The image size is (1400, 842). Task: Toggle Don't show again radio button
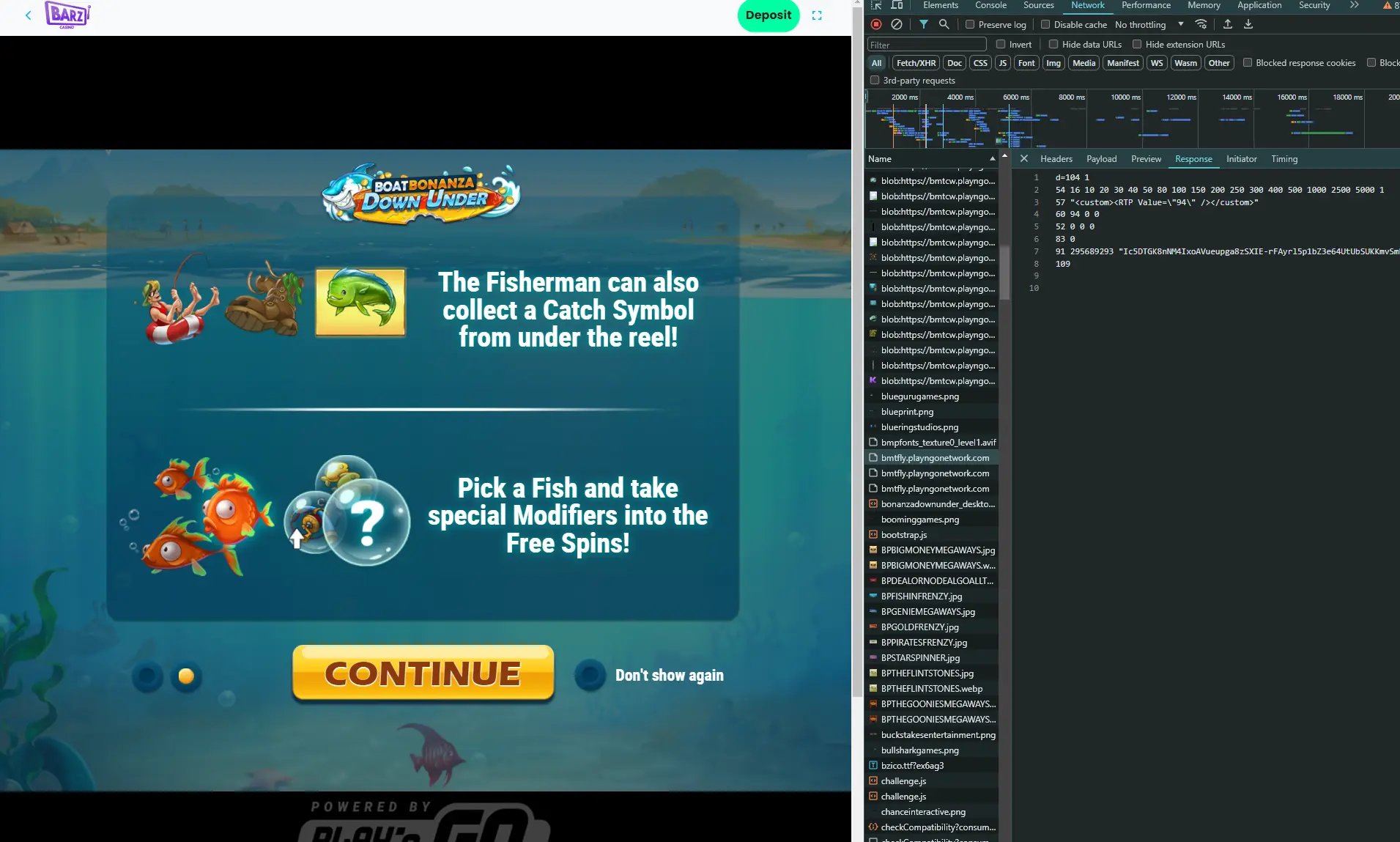tap(590, 675)
